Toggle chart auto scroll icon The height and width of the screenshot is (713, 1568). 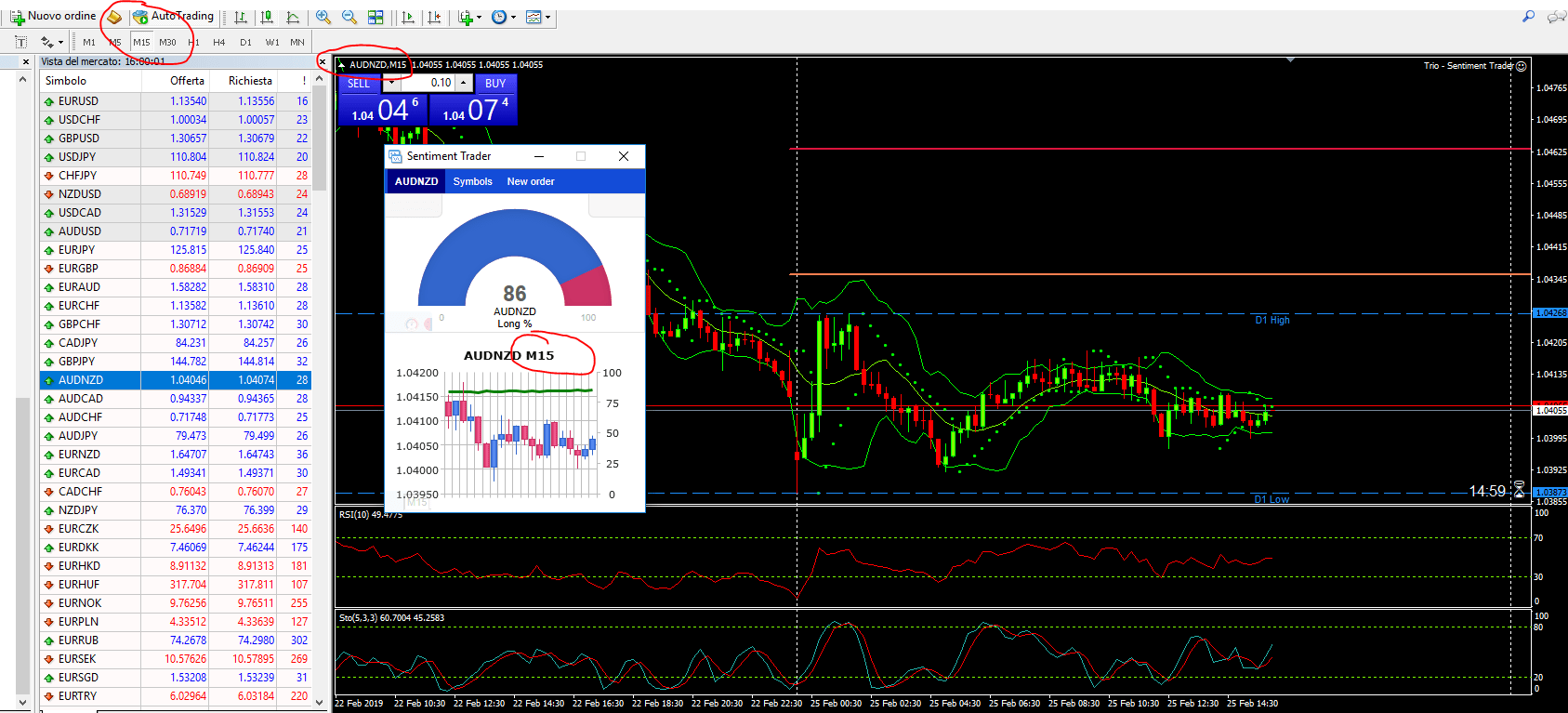pyautogui.click(x=407, y=17)
